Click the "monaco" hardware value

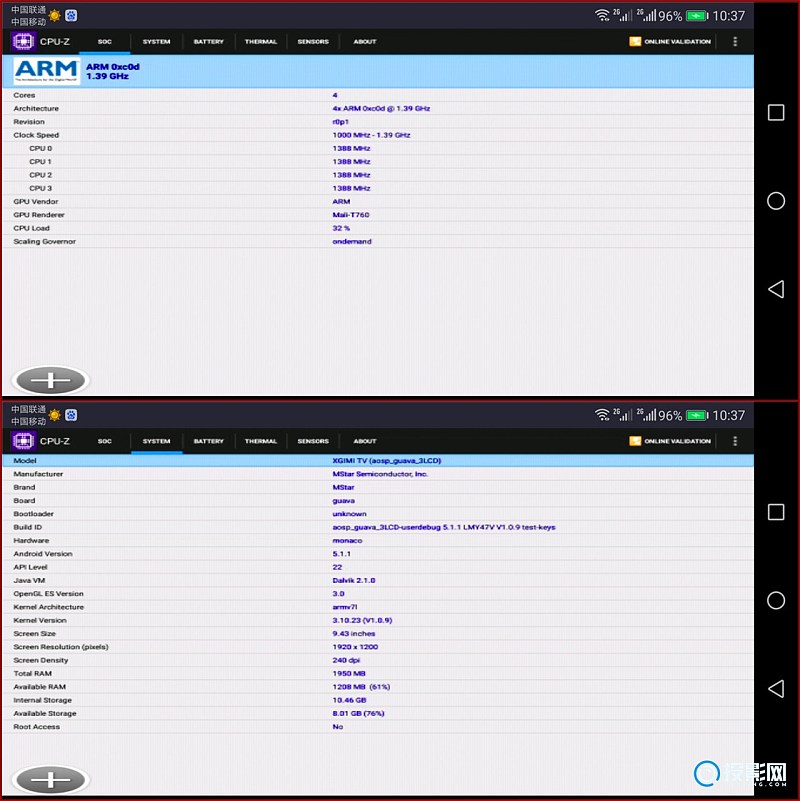tap(347, 540)
